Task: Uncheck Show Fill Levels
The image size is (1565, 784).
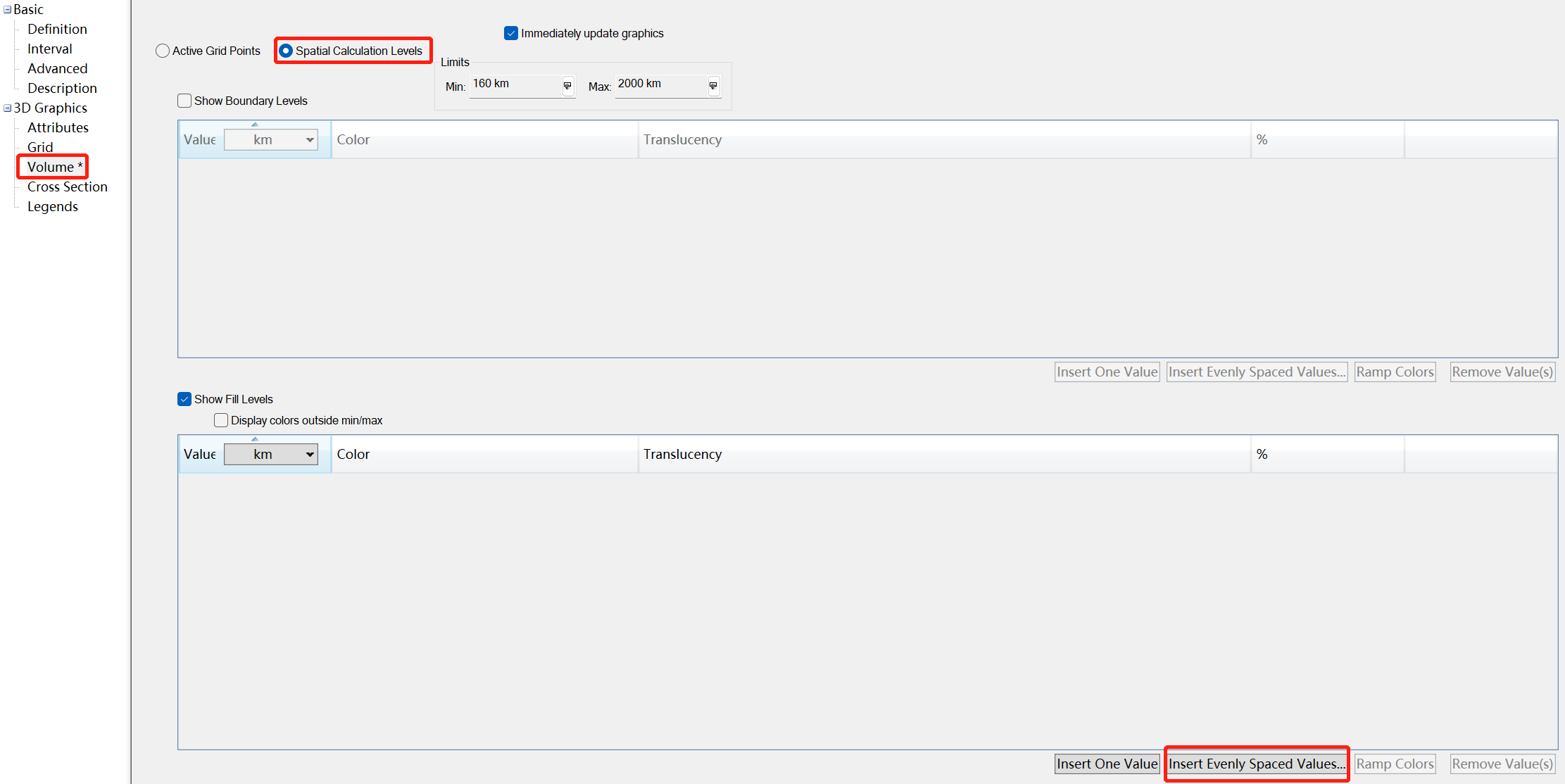Action: 184,399
